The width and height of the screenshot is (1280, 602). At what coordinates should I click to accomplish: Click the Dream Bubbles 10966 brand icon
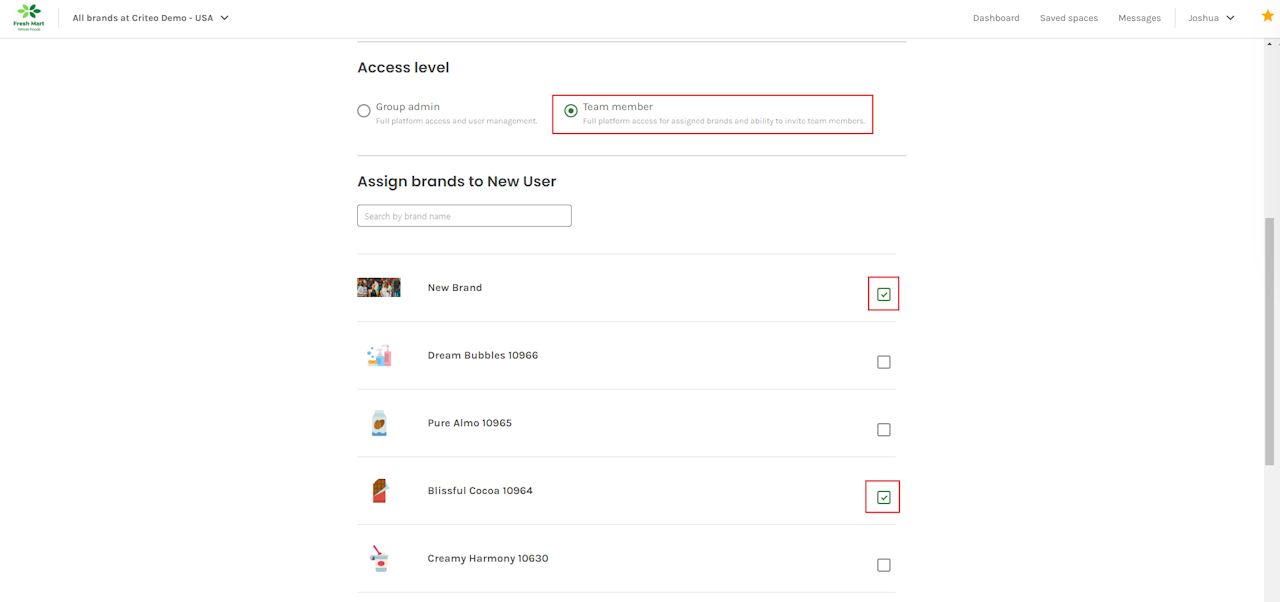pyautogui.click(x=379, y=355)
